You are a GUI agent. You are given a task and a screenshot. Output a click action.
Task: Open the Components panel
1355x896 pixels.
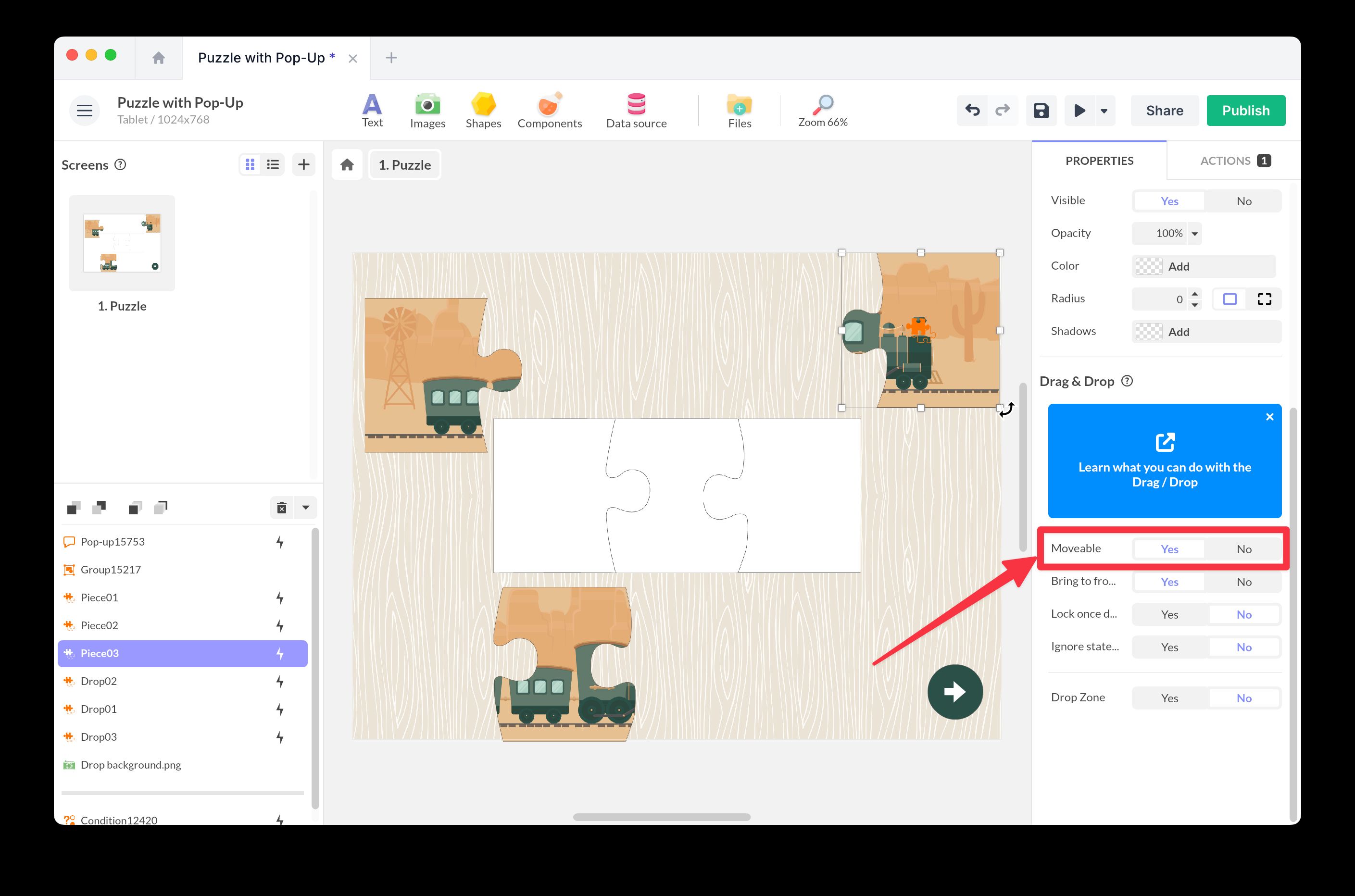click(x=549, y=110)
